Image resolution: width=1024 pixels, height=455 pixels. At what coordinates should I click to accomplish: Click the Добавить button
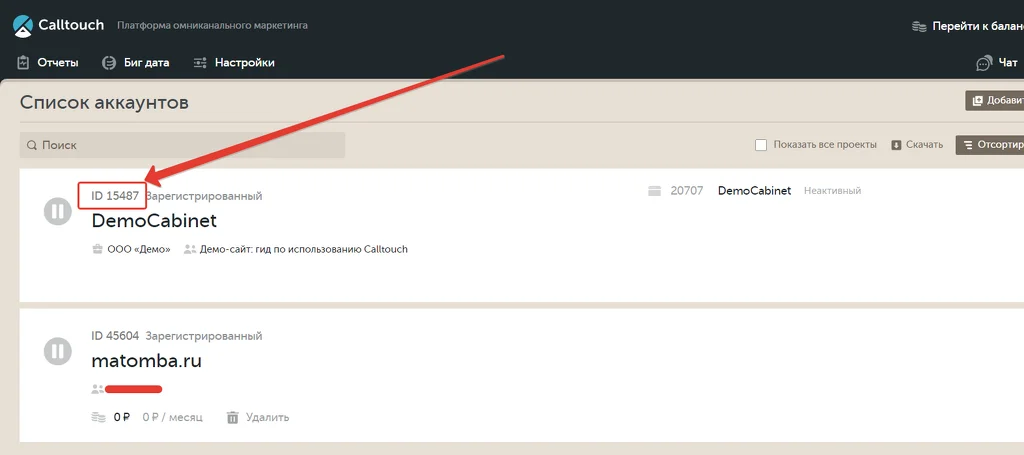(995, 101)
